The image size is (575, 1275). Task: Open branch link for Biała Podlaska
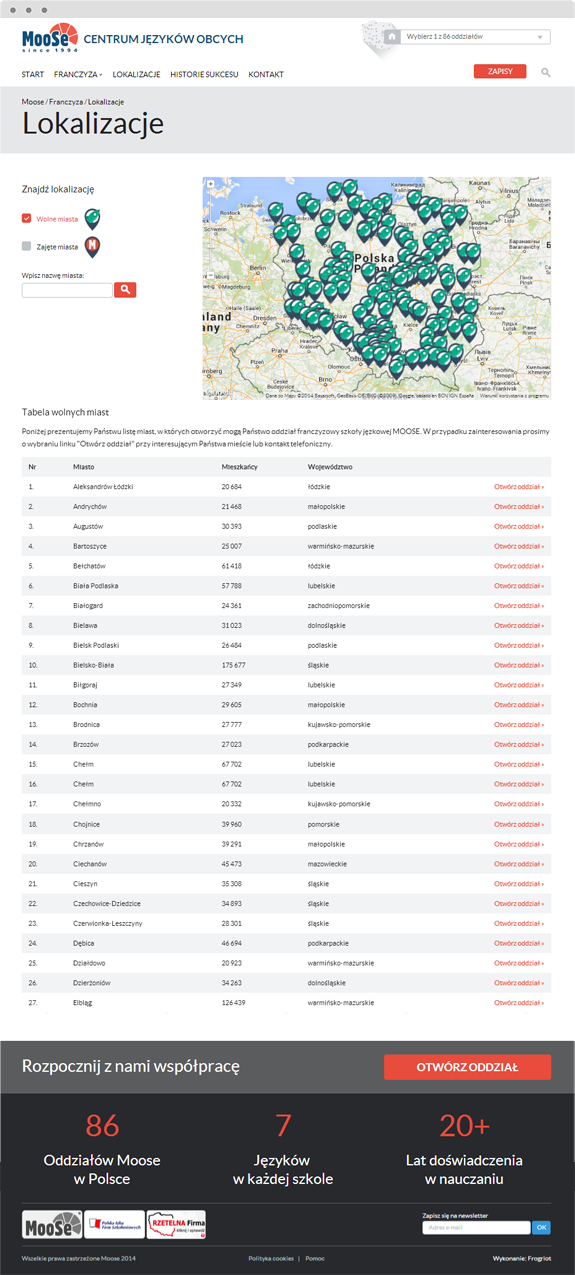point(518,586)
